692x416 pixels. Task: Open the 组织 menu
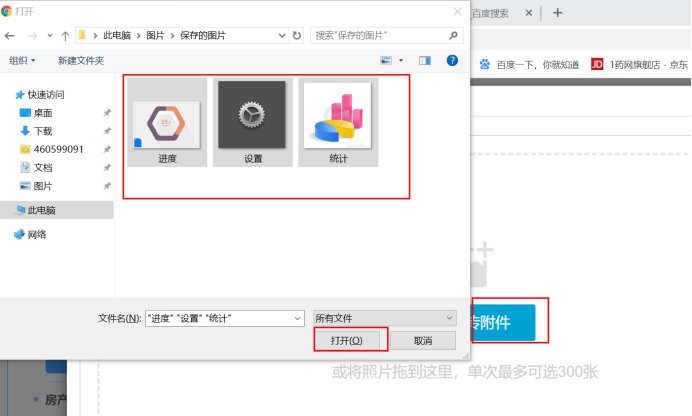point(22,60)
